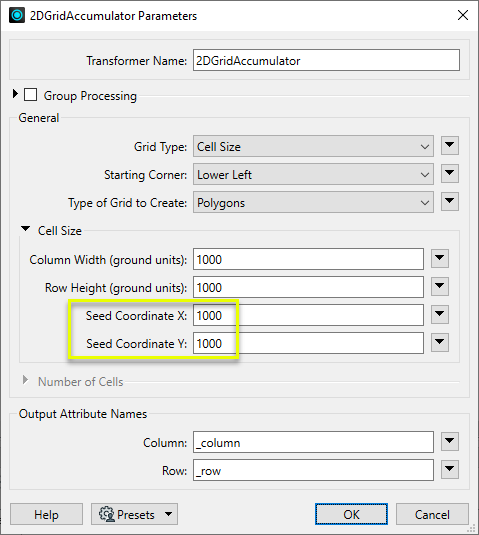Click the FME app icon in title bar

pos(17,15)
